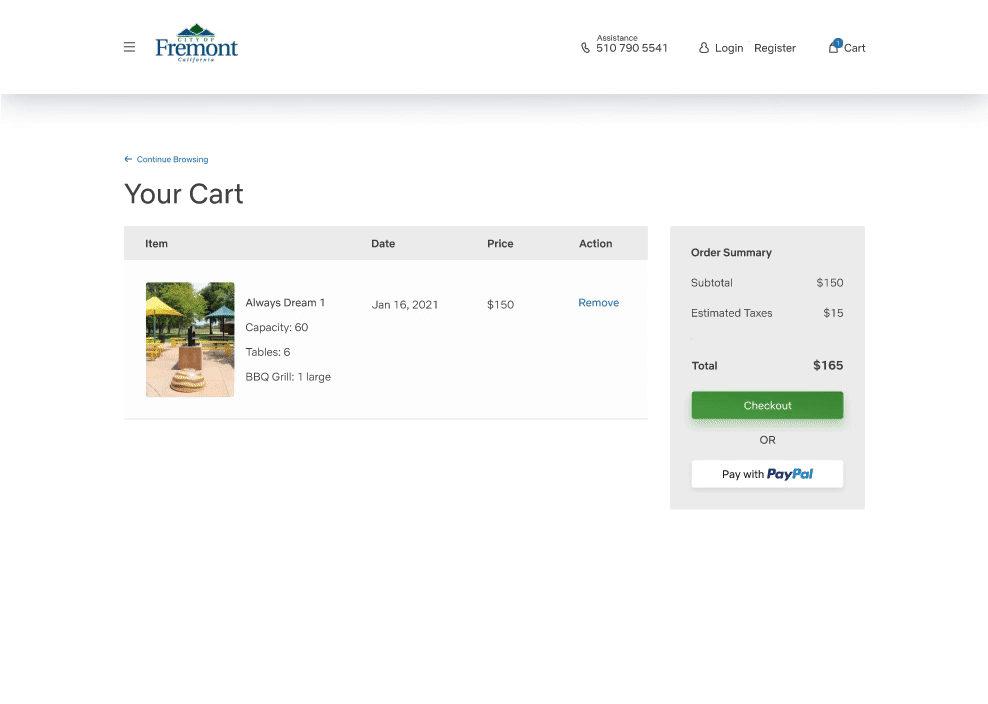Open the Cart link in header
Screen dimensions: 988x704
[854, 48]
